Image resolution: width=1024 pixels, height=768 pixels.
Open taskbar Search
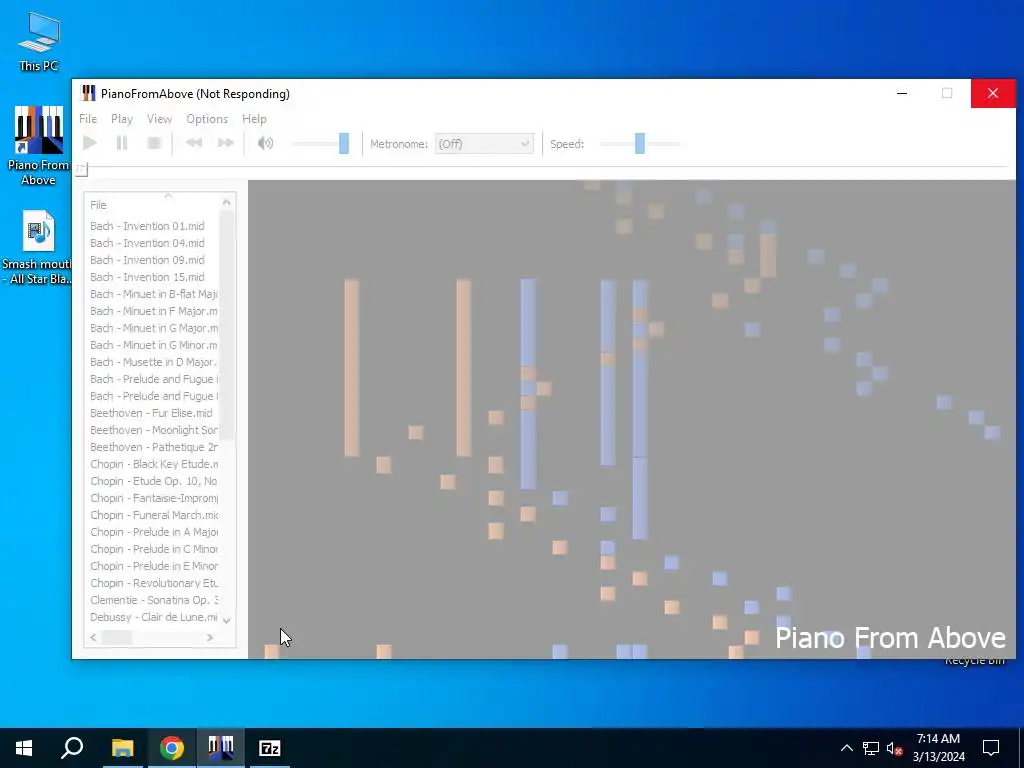(x=72, y=748)
